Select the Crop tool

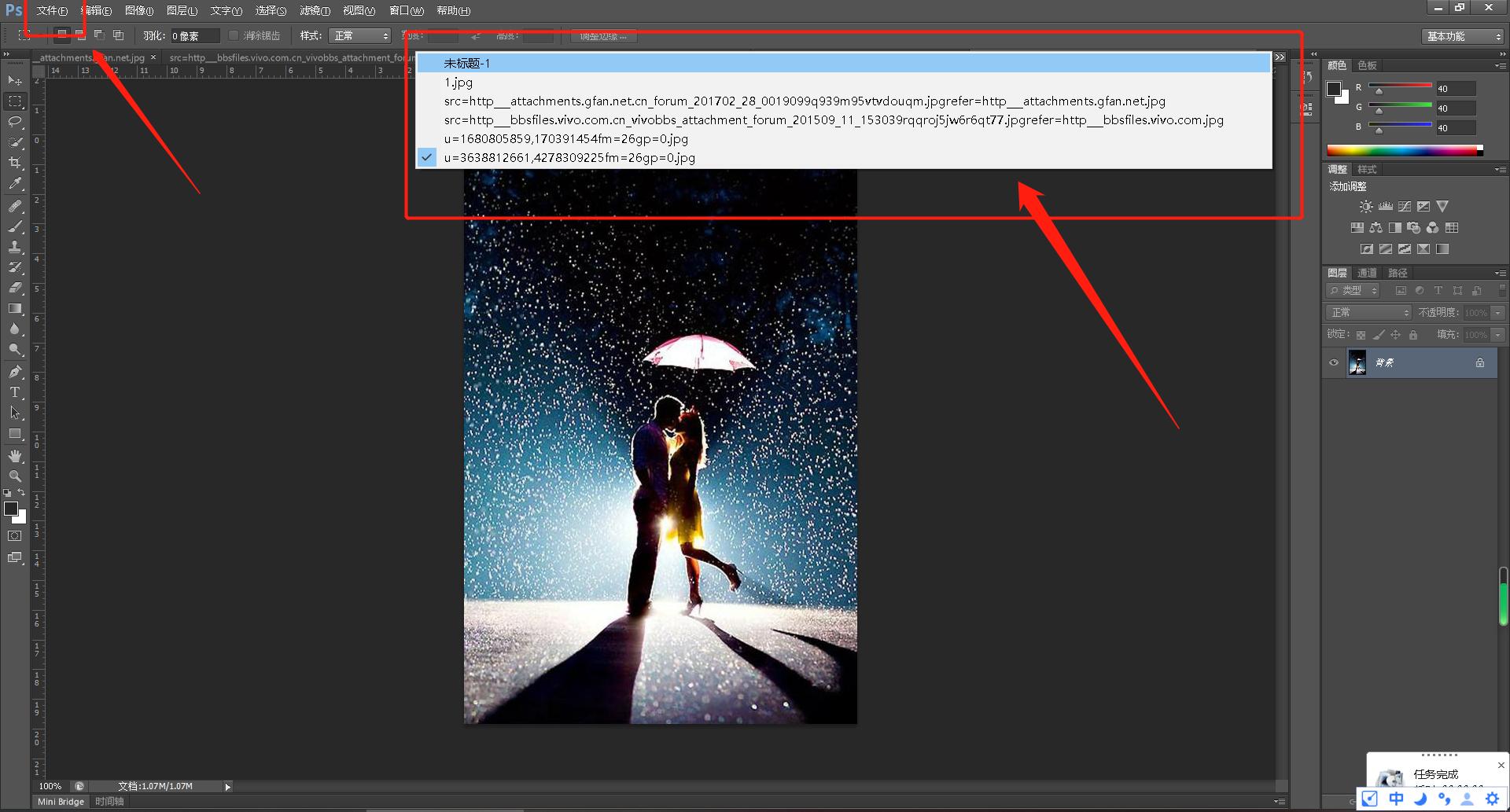click(15, 163)
